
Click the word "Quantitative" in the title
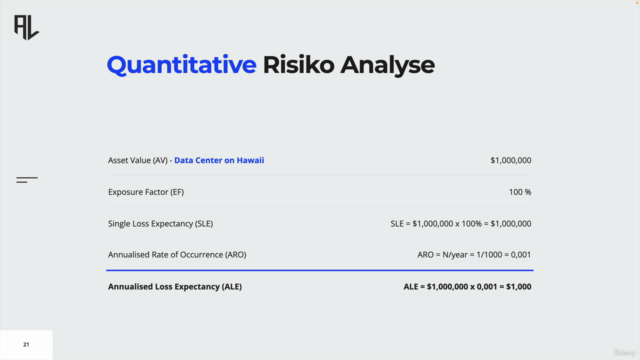tap(182, 65)
